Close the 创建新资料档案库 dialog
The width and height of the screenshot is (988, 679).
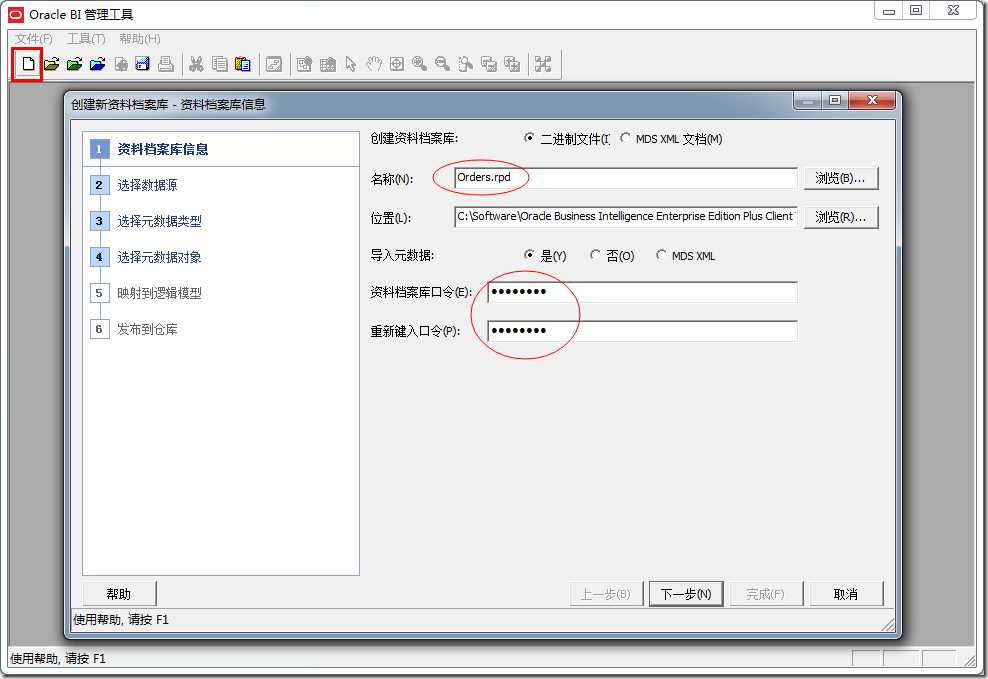(x=872, y=100)
